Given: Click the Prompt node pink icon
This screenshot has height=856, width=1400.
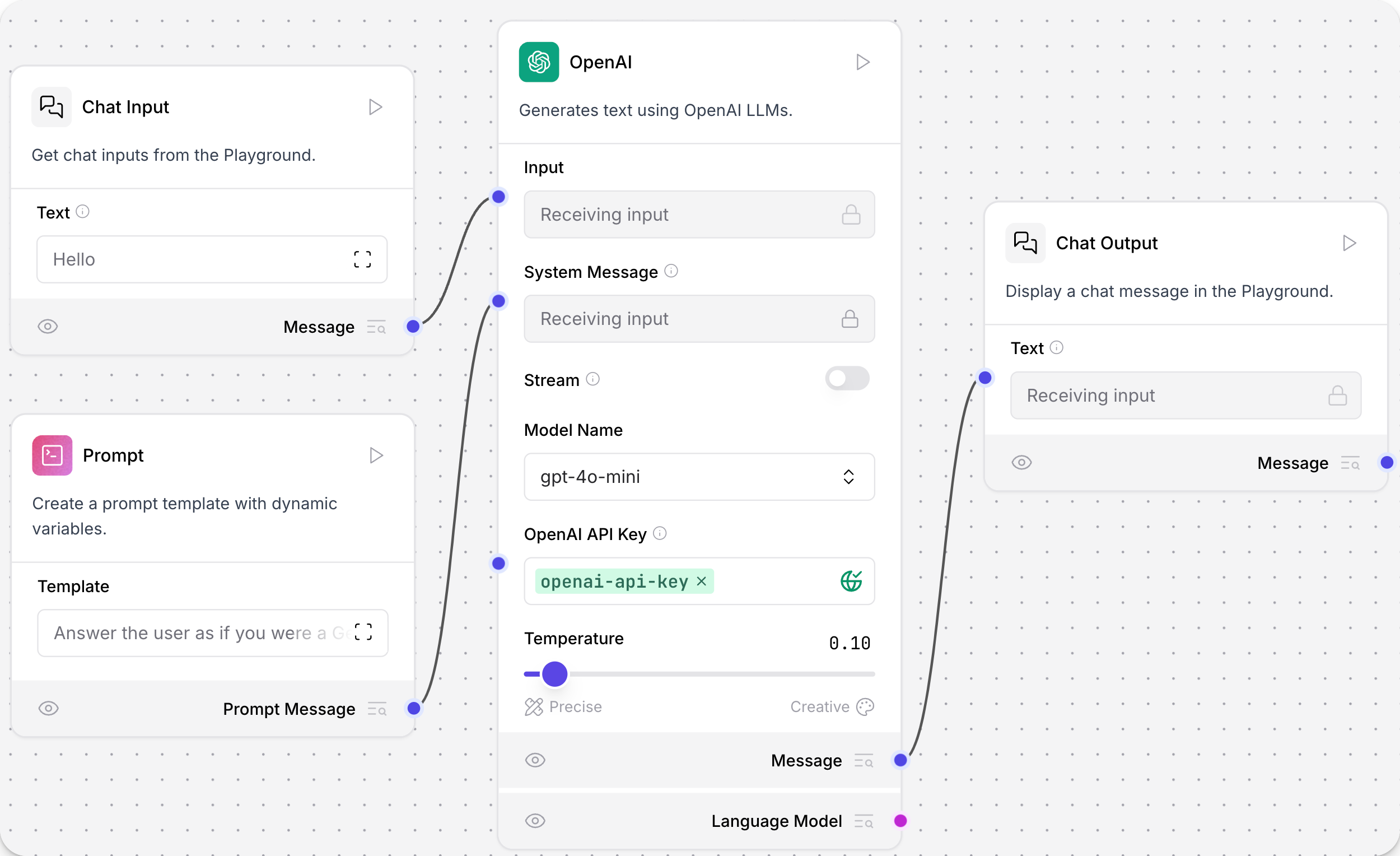Looking at the screenshot, I should 52,454.
